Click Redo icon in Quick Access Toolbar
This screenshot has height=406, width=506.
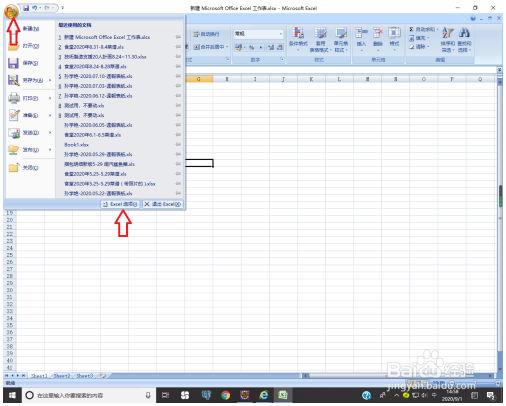[x=47, y=7]
